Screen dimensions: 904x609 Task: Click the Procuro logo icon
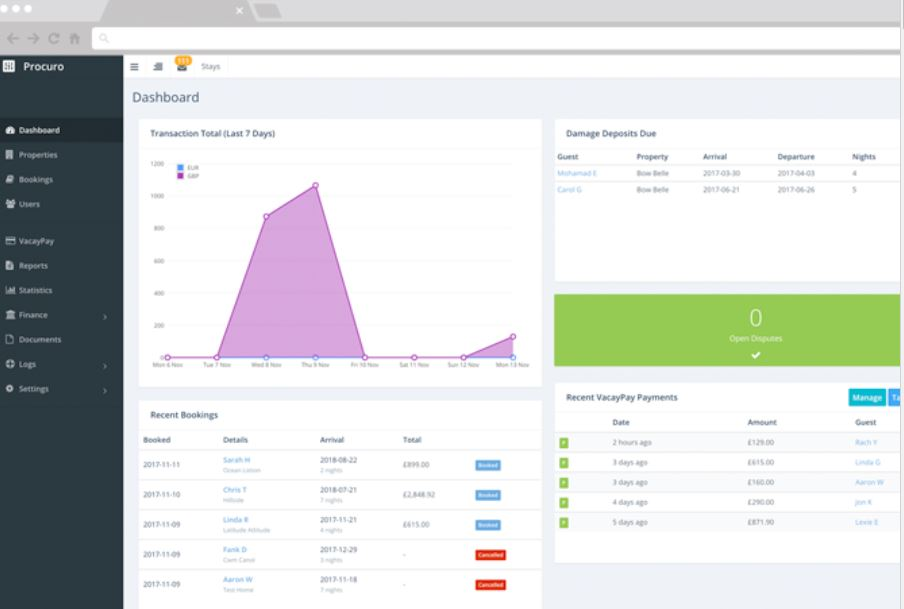tap(9, 66)
